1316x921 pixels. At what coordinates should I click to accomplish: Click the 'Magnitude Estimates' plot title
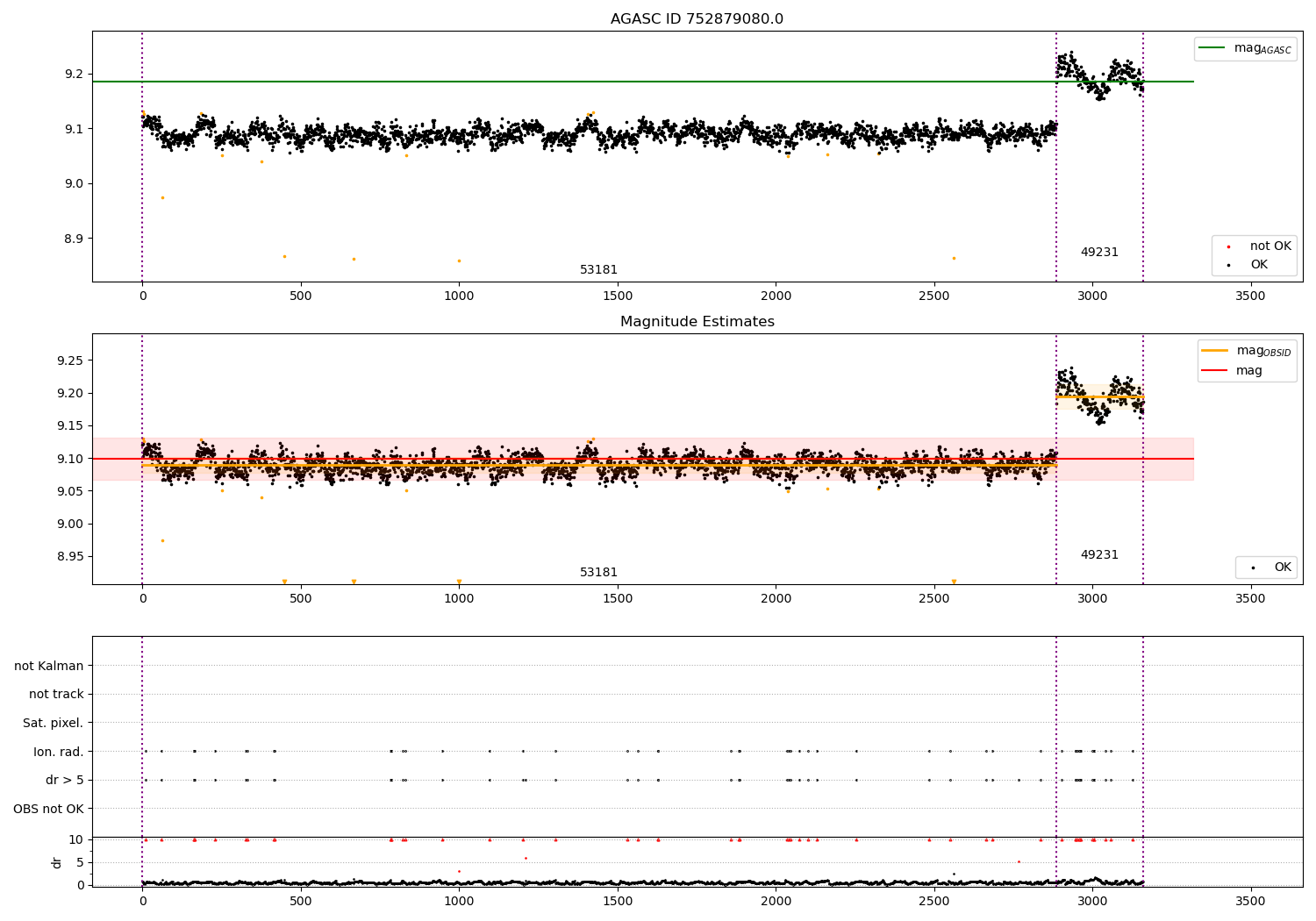pyautogui.click(x=697, y=322)
